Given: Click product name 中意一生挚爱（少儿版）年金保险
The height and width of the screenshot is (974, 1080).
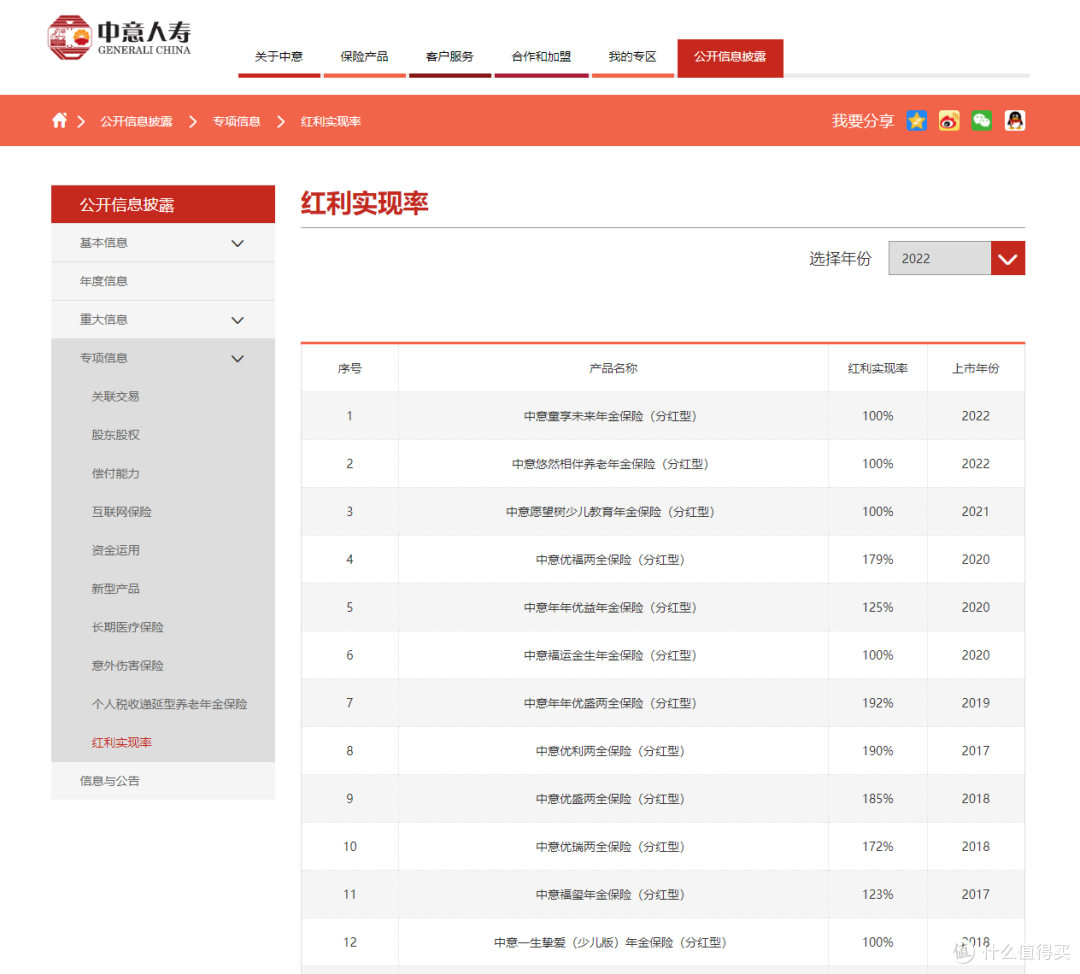Looking at the screenshot, I should (610, 942).
